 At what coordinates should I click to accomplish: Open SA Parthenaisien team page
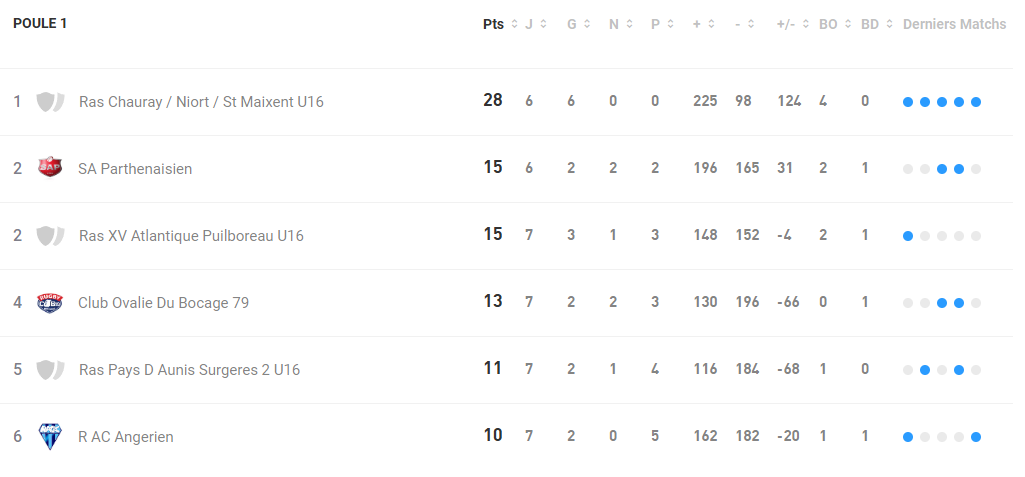coord(135,169)
